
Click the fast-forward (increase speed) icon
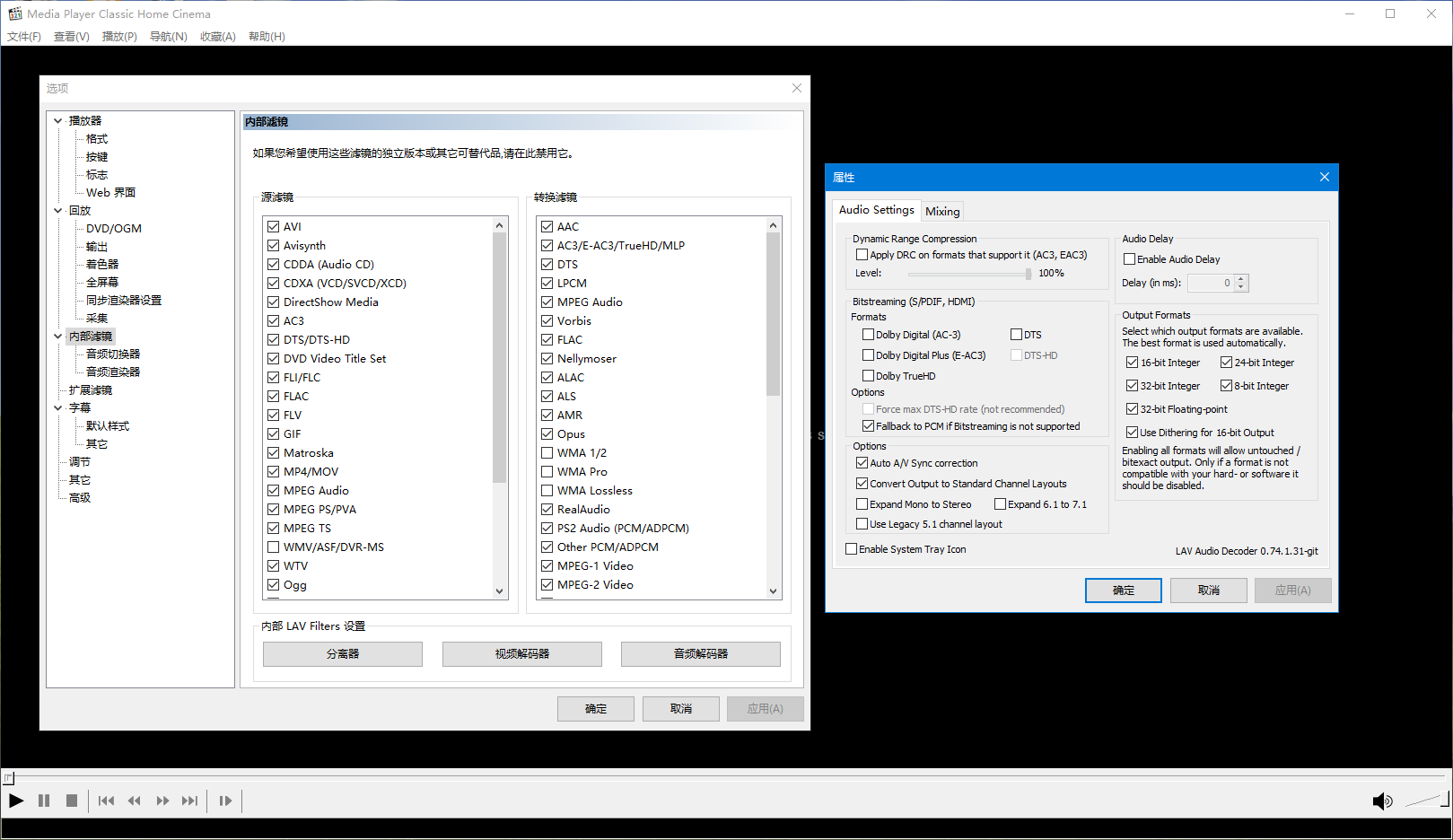162,801
